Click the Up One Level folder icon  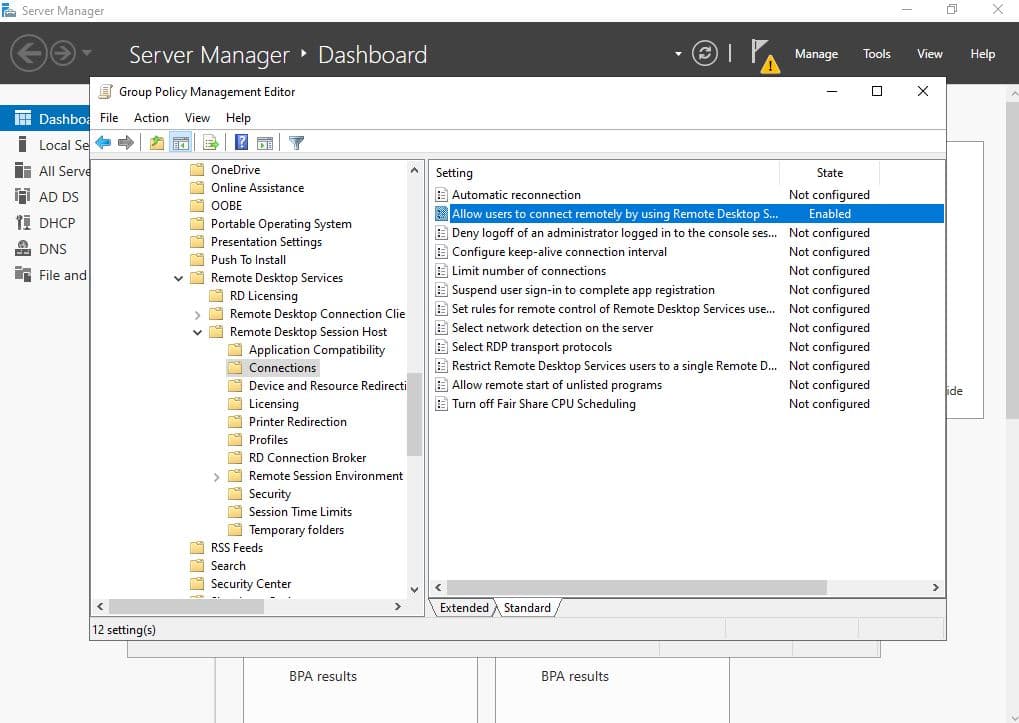[157, 143]
